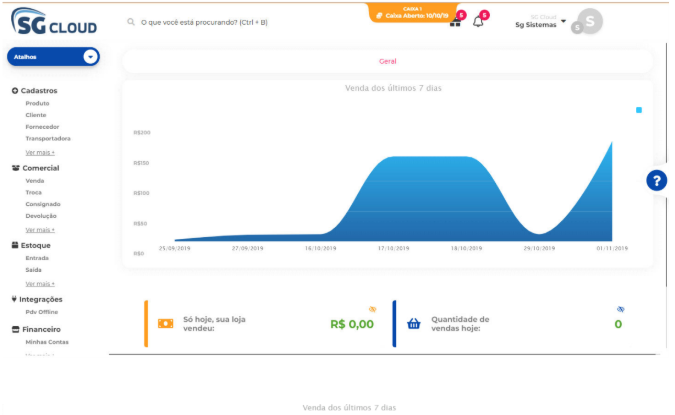This screenshot has width=675, height=415.
Task: Click the large user avatar with S
Action: coord(590,21)
